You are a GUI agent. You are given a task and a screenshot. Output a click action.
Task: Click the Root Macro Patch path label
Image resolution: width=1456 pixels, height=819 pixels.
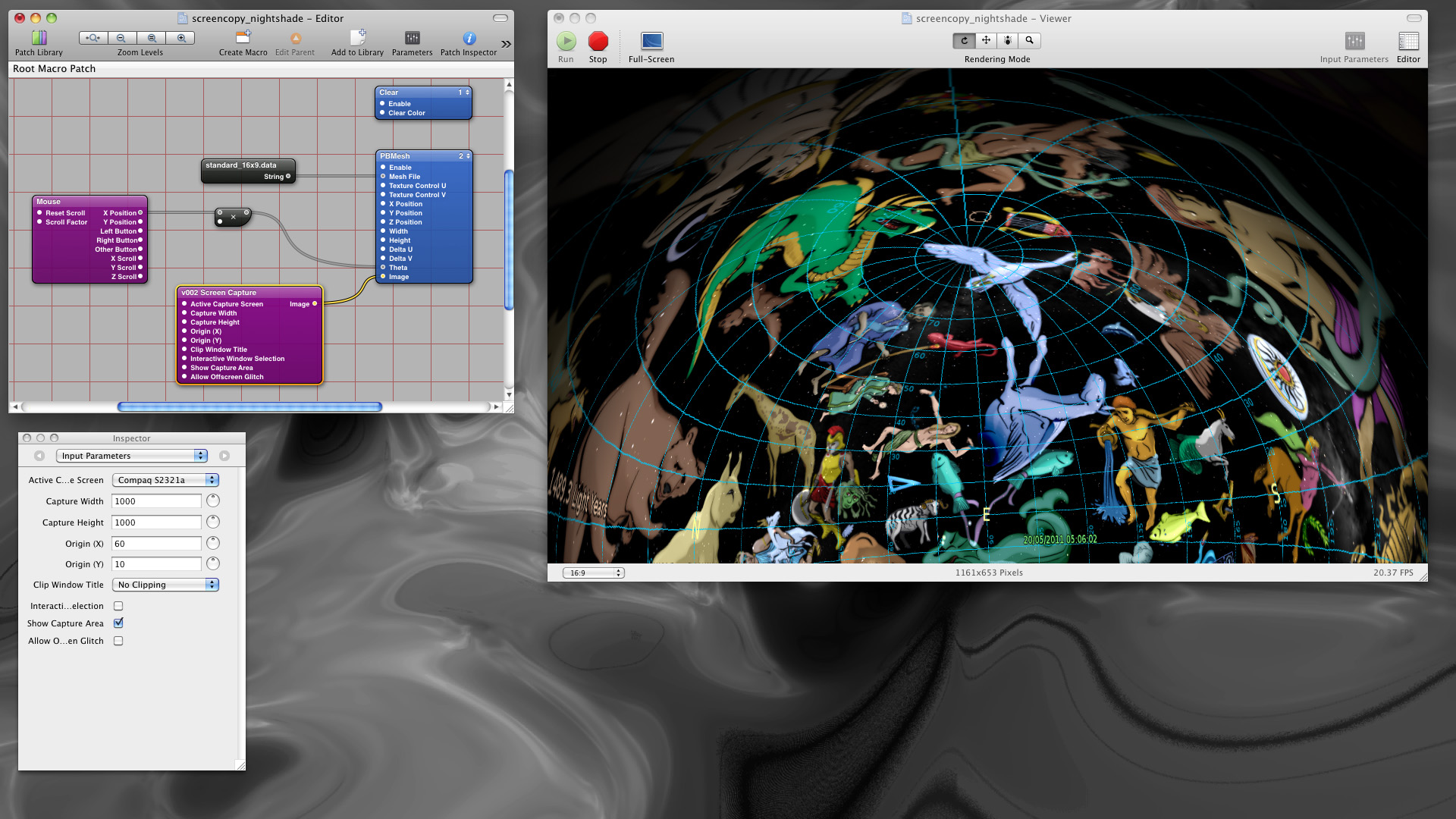pyautogui.click(x=55, y=69)
